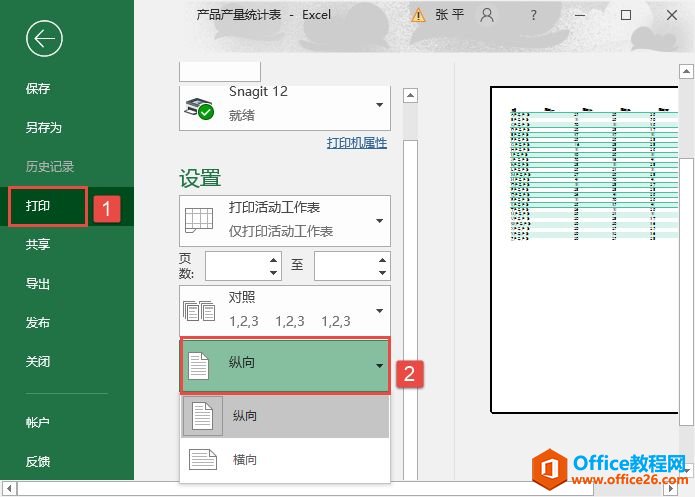This screenshot has width=695, height=497.
Task: Open the 纵向 orientation dropdown
Action: pos(285,366)
